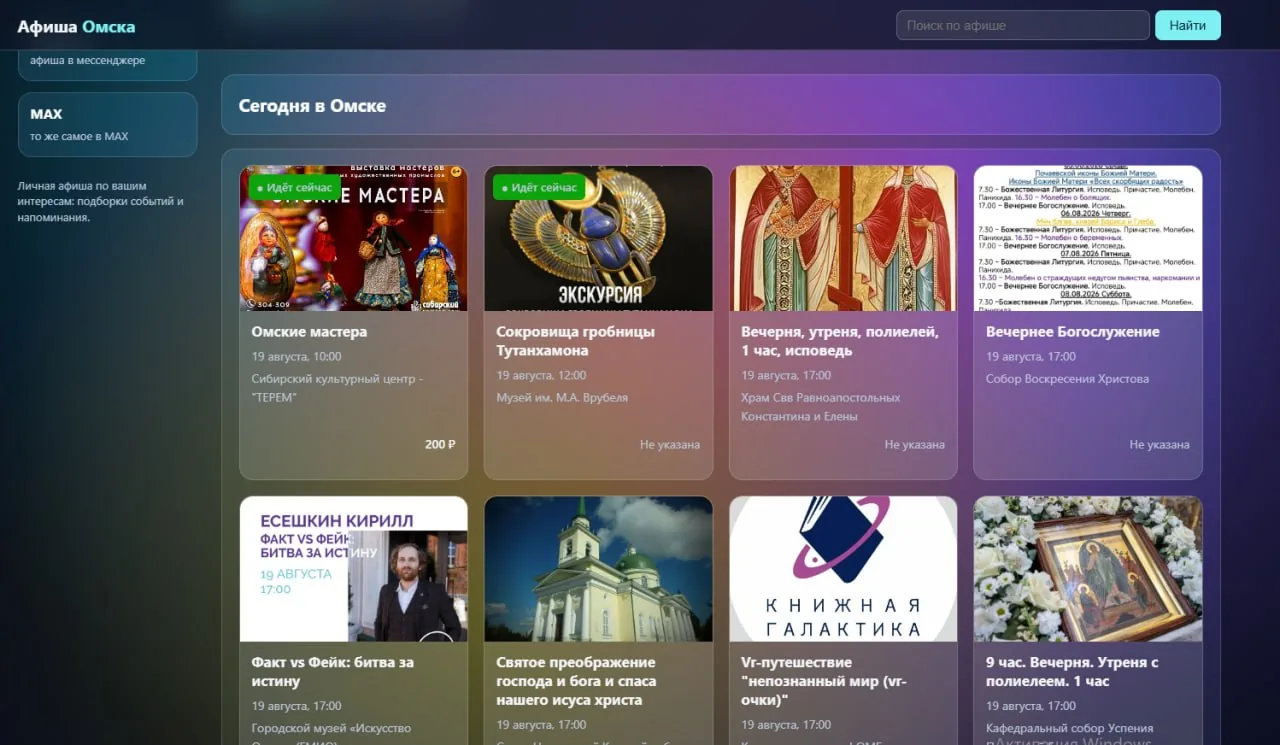This screenshot has height=745, width=1280.
Task: Open the MAX card in the sidebar
Action: point(108,125)
